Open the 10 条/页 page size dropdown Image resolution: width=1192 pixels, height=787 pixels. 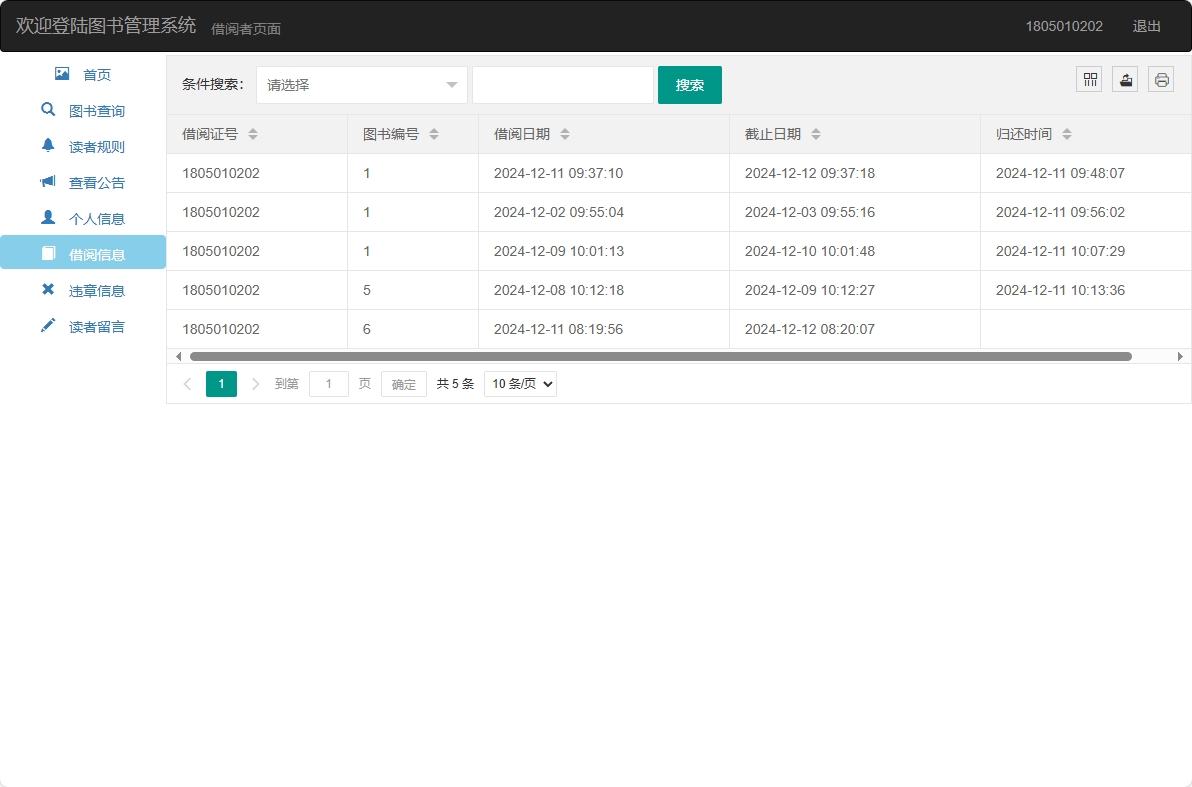pyautogui.click(x=520, y=384)
